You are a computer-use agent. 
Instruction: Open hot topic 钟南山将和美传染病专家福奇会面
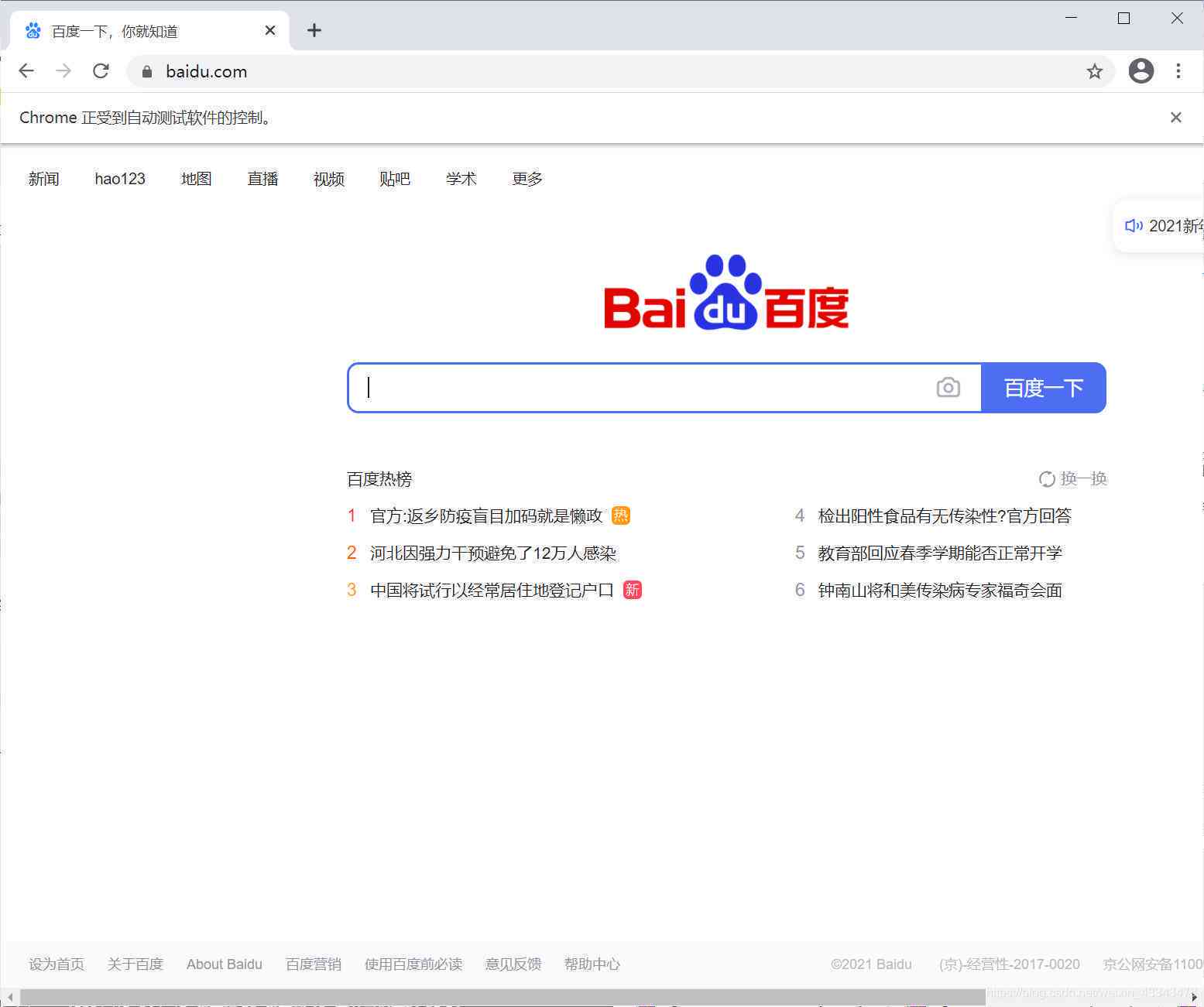point(940,590)
